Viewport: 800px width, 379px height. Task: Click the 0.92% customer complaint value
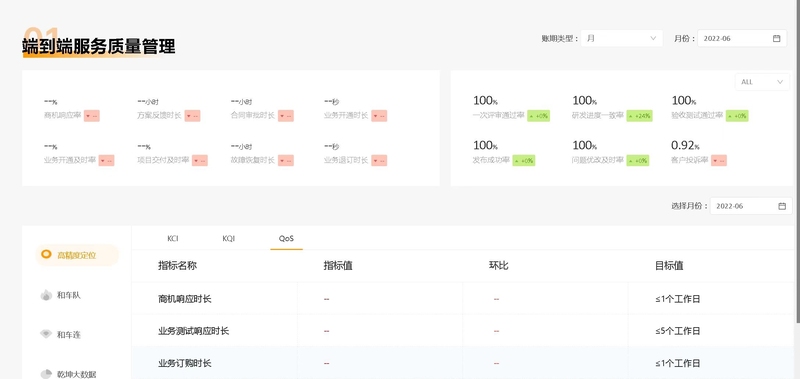click(685, 146)
